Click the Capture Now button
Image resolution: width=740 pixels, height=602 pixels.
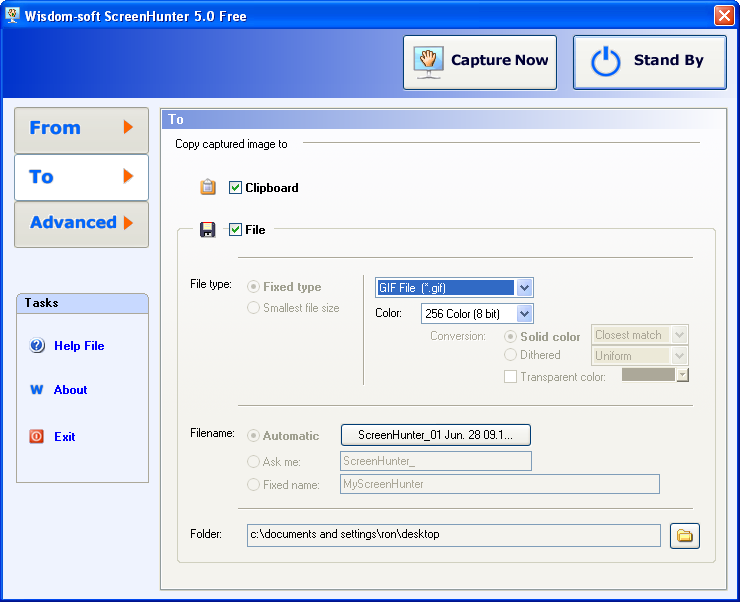[x=479, y=62]
